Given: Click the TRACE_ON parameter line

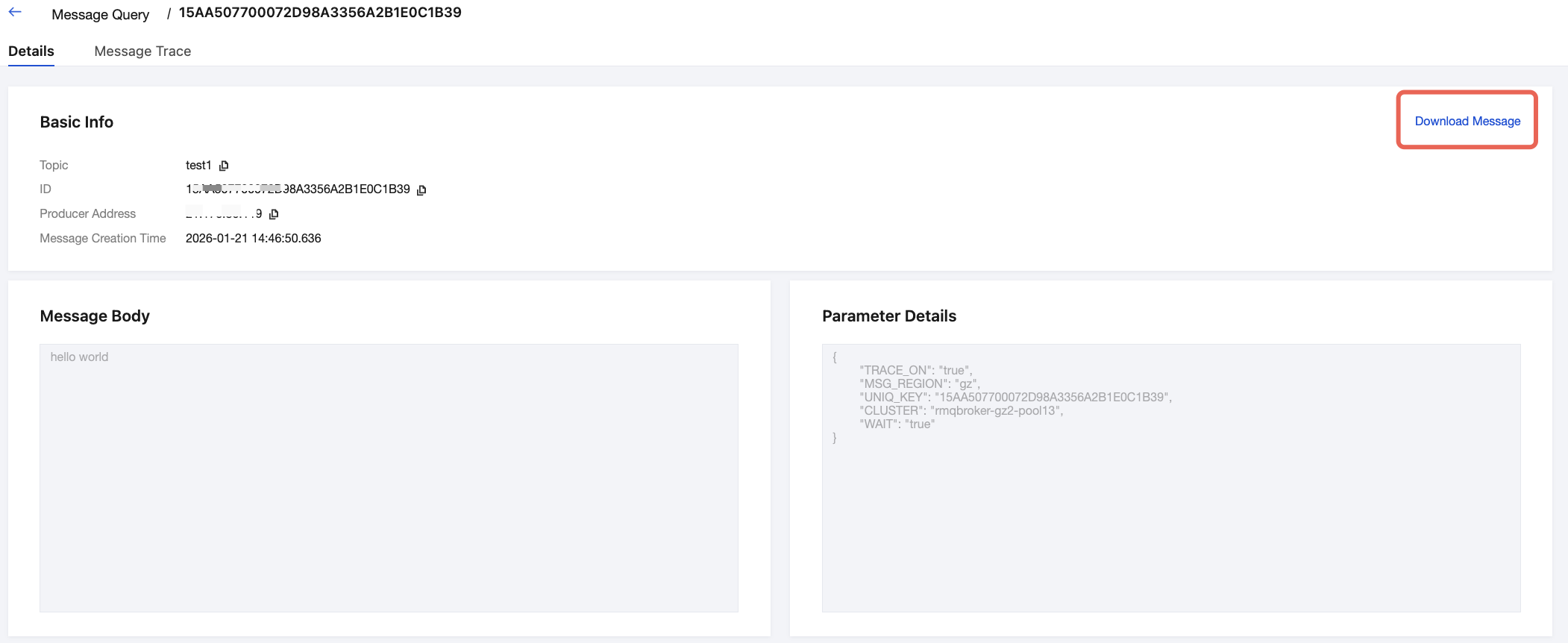Looking at the screenshot, I should 915,371.
